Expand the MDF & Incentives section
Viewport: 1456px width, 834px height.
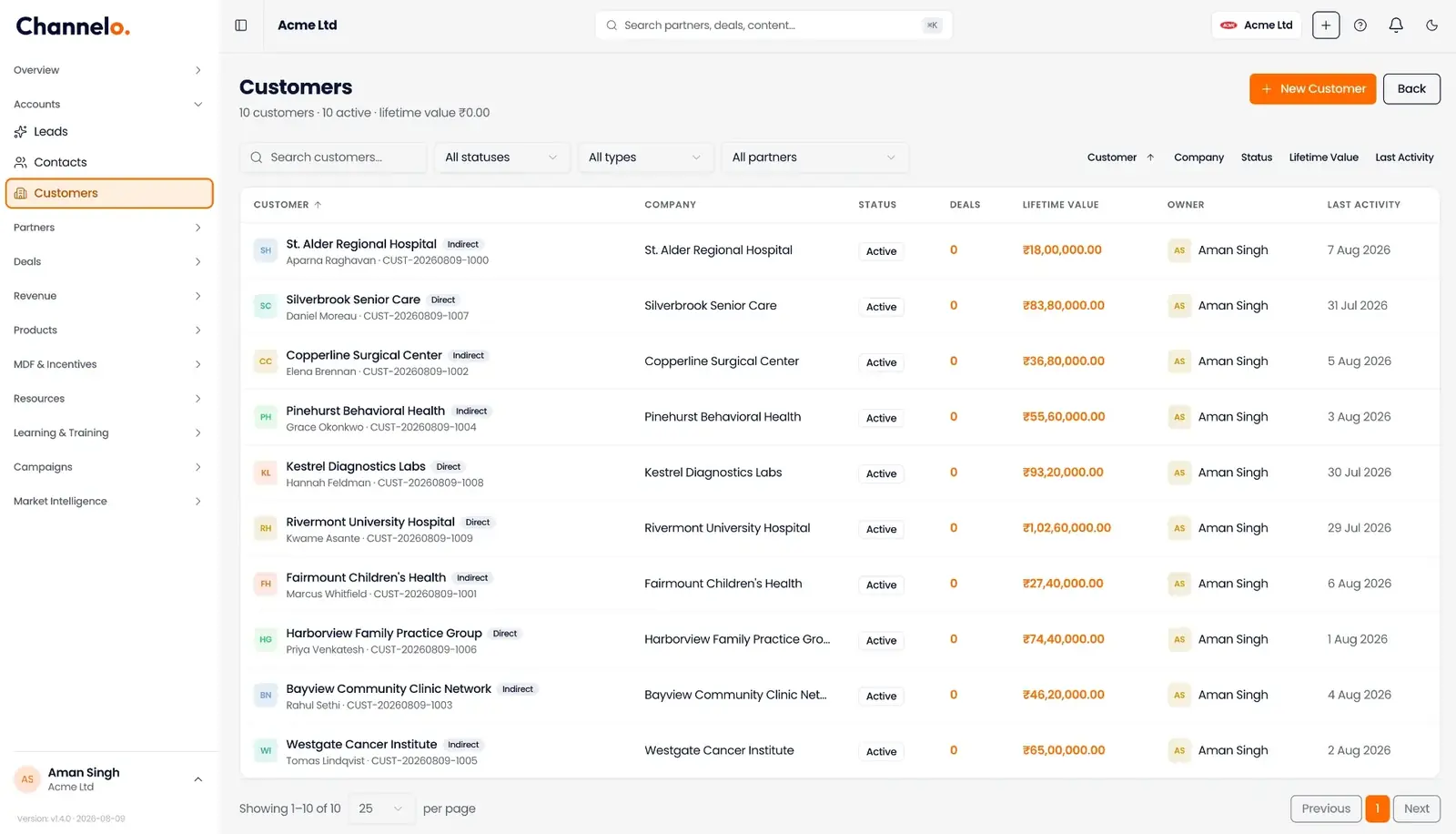click(108, 364)
